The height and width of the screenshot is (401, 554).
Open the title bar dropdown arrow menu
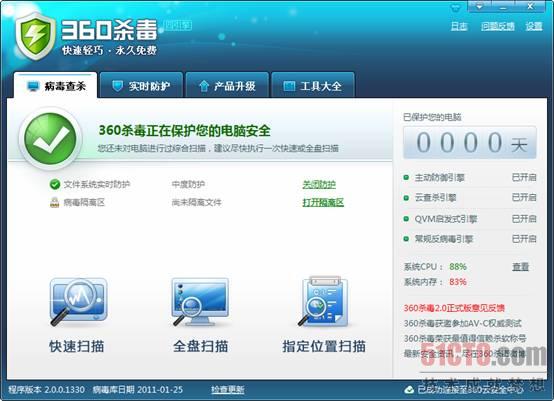pyautogui.click(x=479, y=6)
